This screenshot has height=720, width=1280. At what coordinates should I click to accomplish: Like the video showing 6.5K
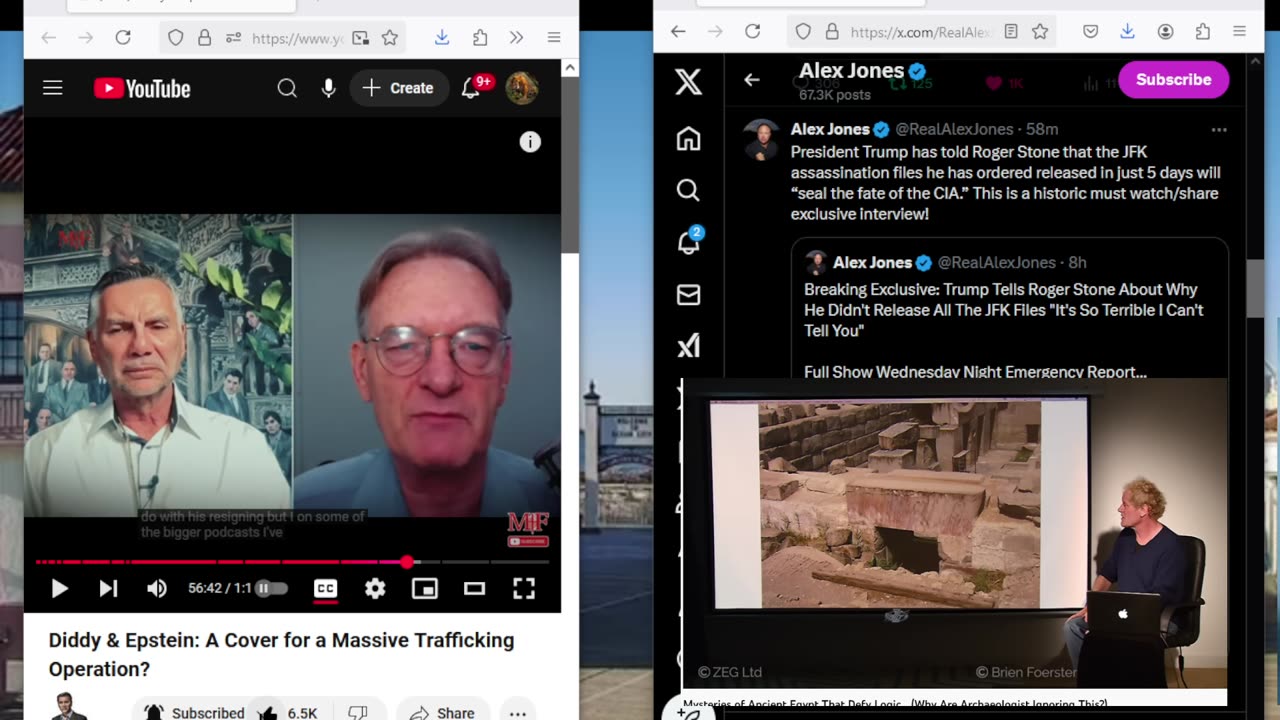[x=288, y=712]
